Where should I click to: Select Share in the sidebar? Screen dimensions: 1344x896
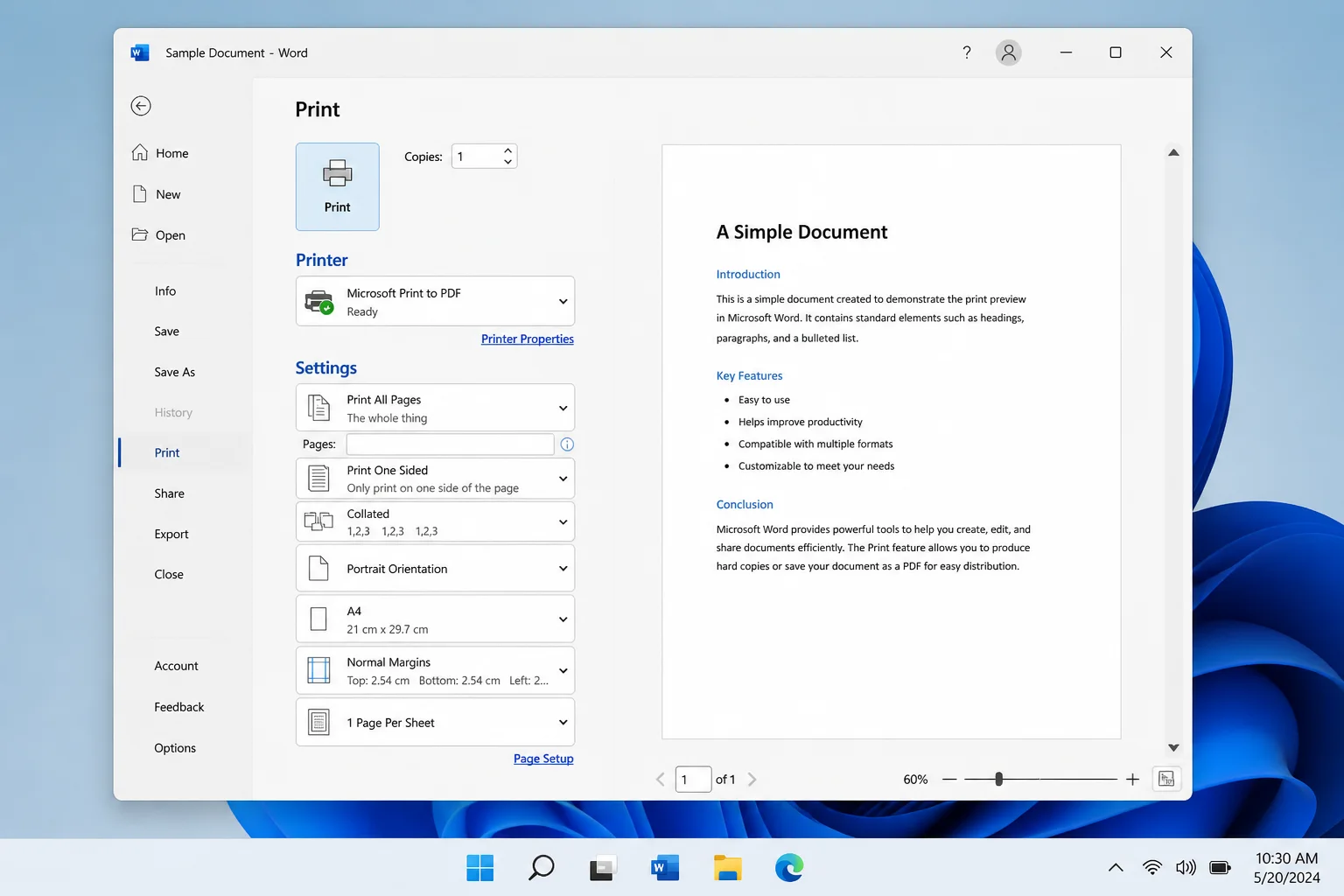pos(170,493)
